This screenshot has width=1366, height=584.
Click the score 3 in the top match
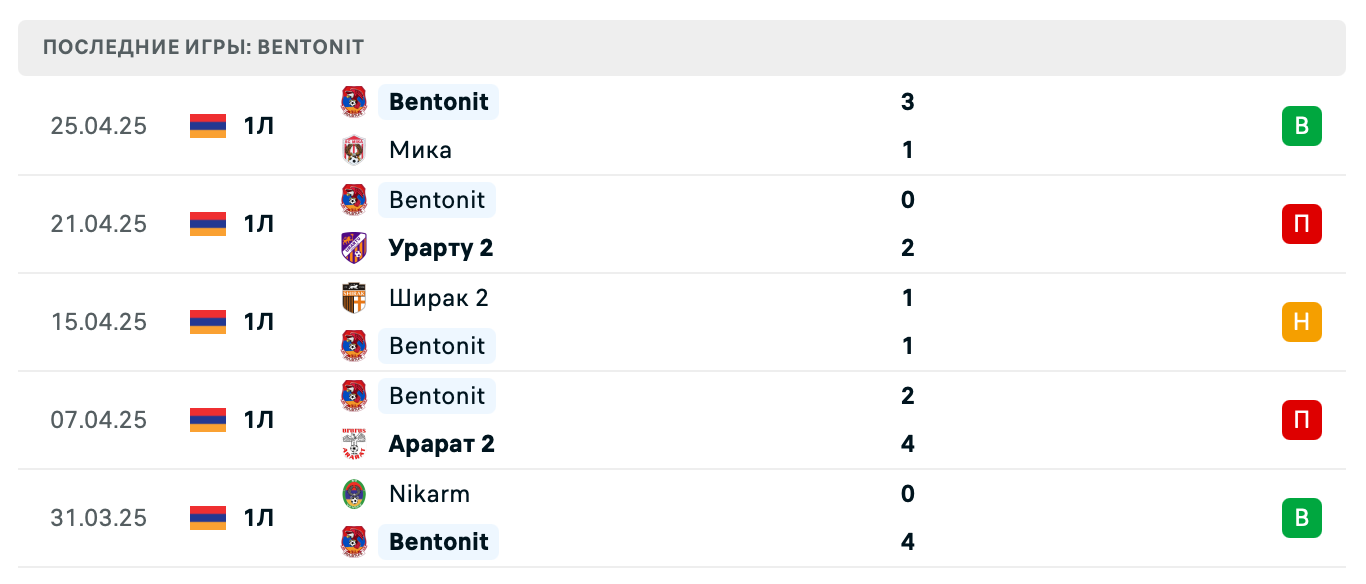pos(907,102)
